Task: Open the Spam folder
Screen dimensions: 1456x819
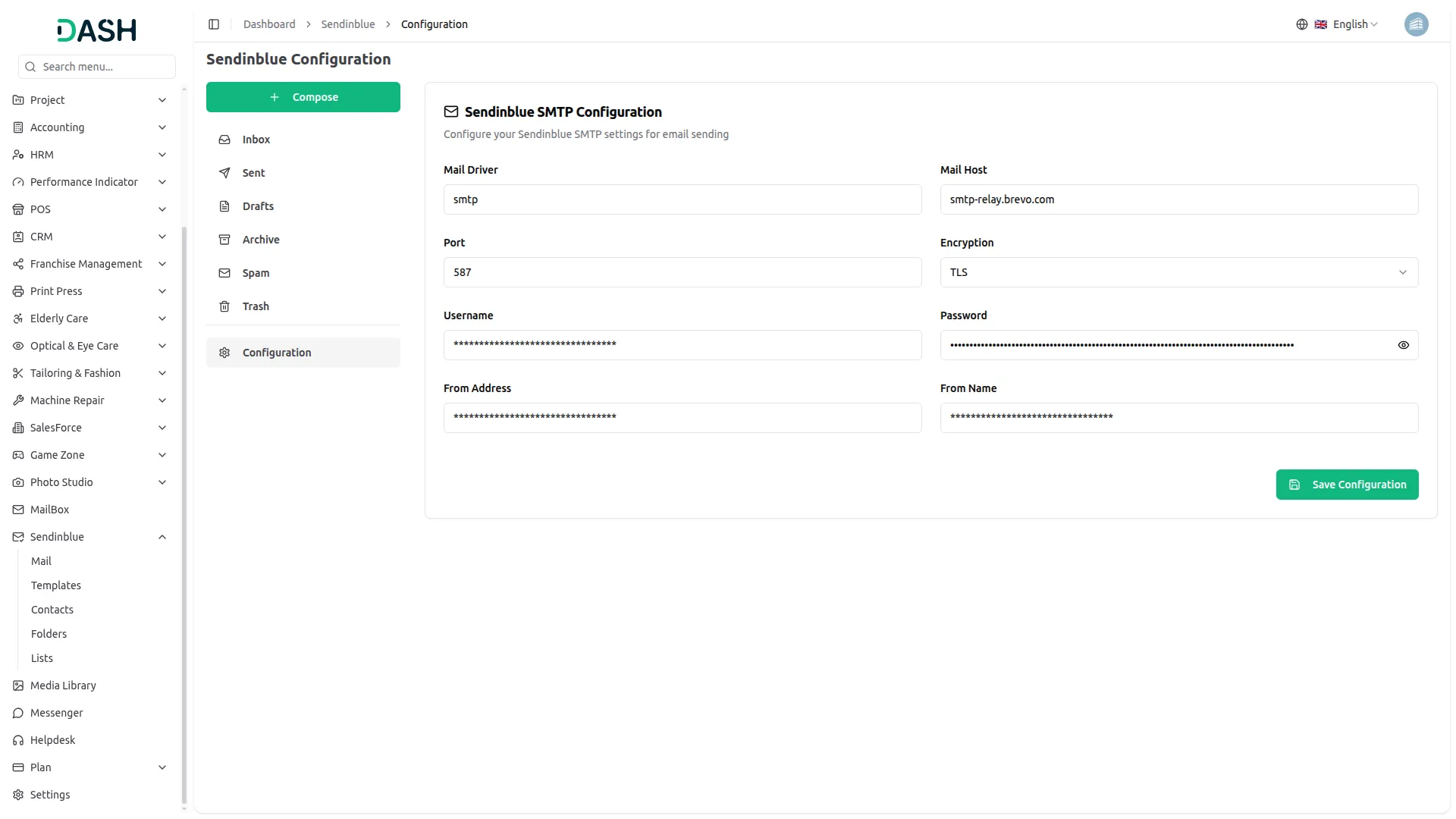Action: [255, 272]
